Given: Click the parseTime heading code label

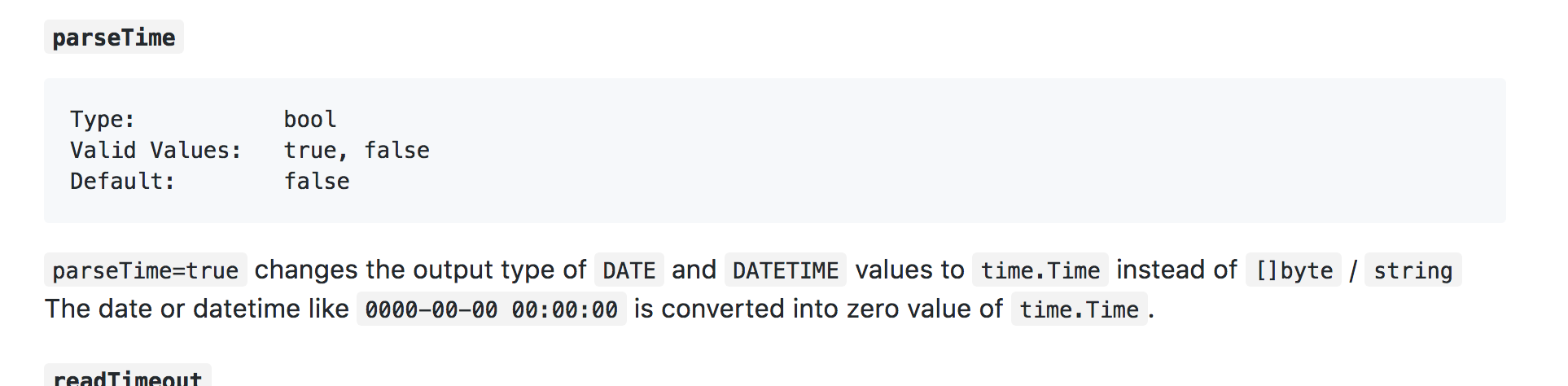Looking at the screenshot, I should [114, 37].
